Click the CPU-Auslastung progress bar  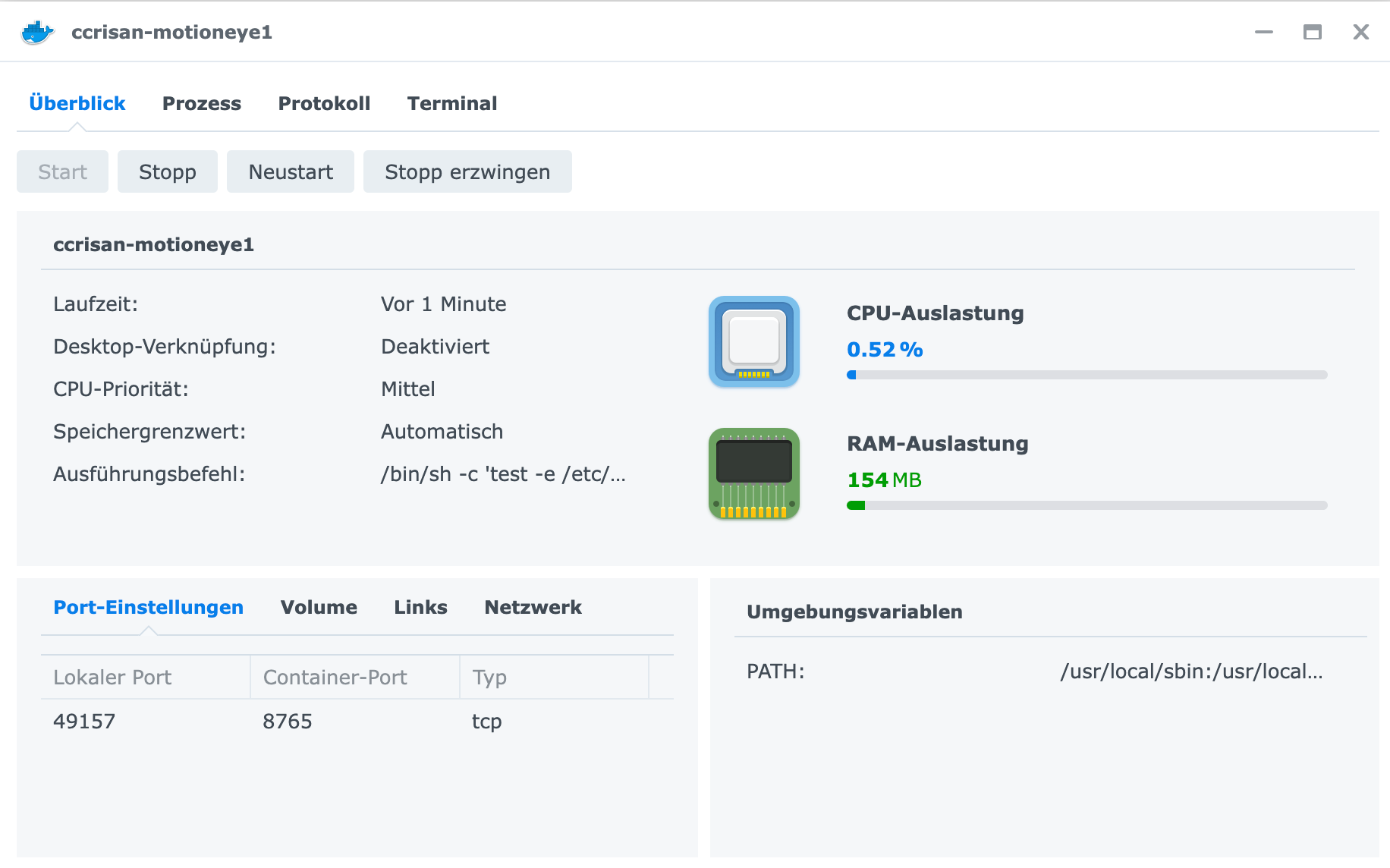point(1087,375)
